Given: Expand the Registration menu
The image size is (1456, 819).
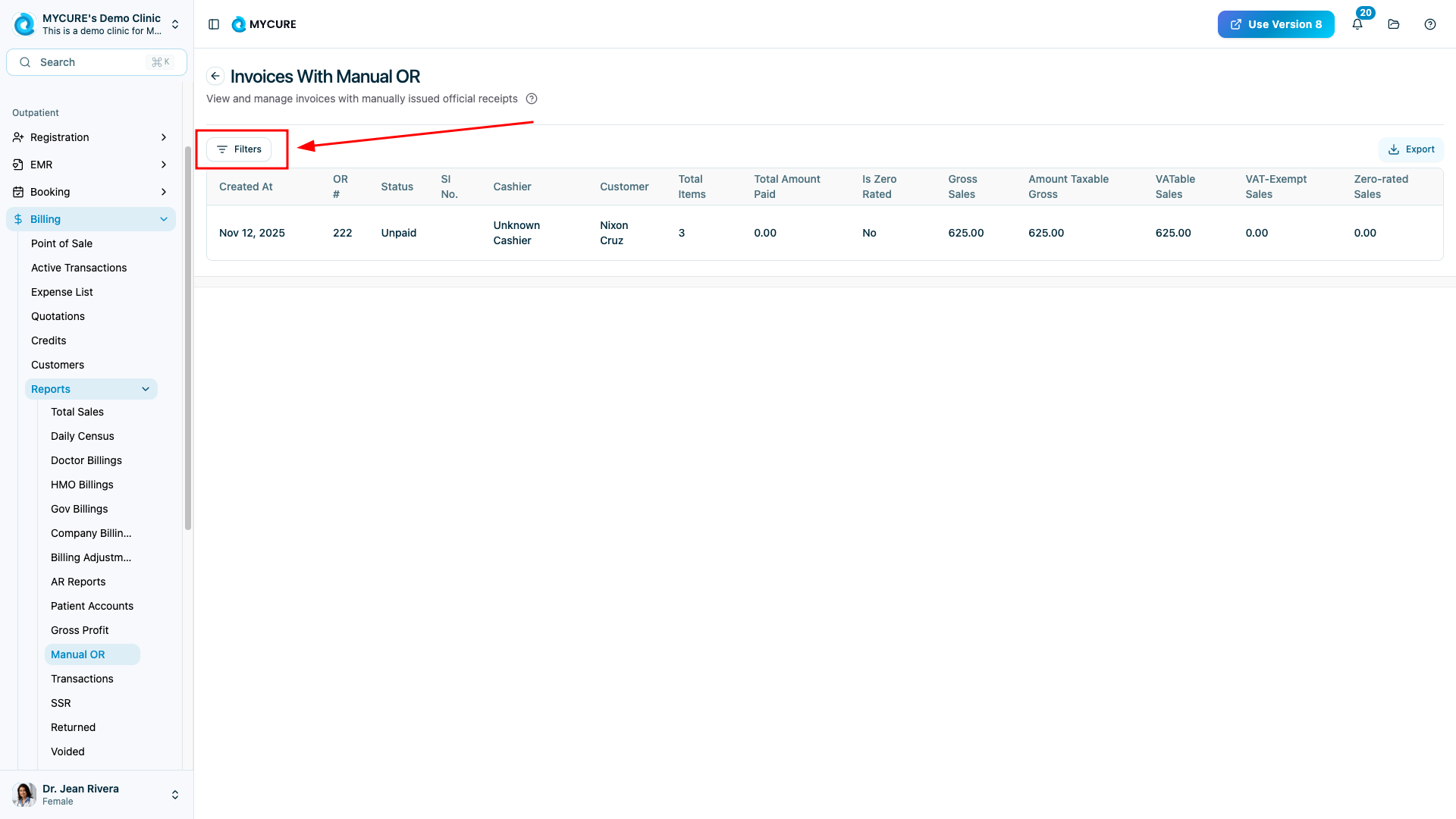Looking at the screenshot, I should tap(91, 137).
